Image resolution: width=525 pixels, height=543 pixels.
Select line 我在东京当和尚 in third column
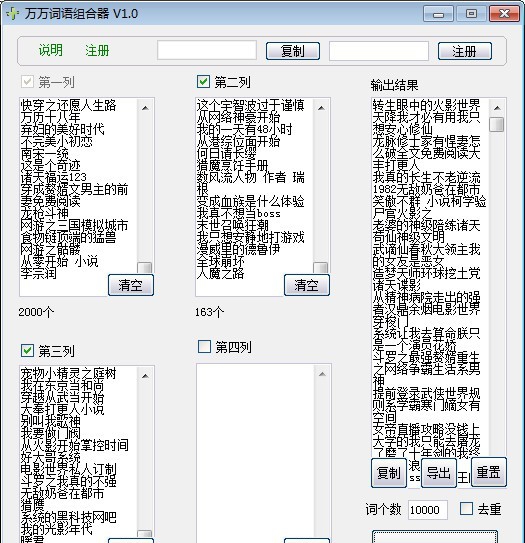(62, 385)
